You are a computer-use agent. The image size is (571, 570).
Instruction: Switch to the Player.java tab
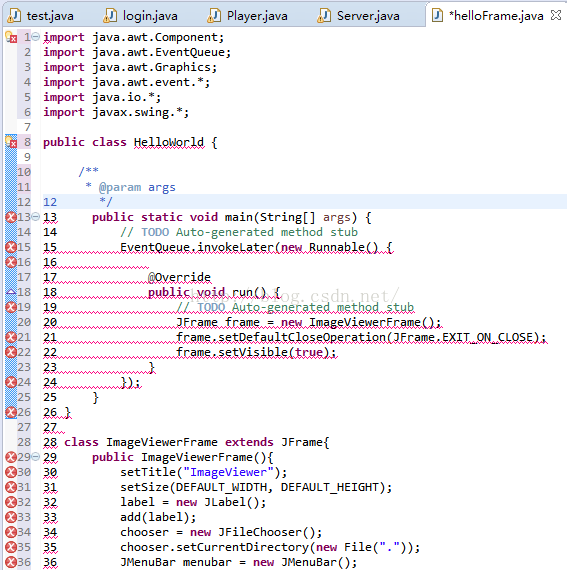pyautogui.click(x=248, y=16)
